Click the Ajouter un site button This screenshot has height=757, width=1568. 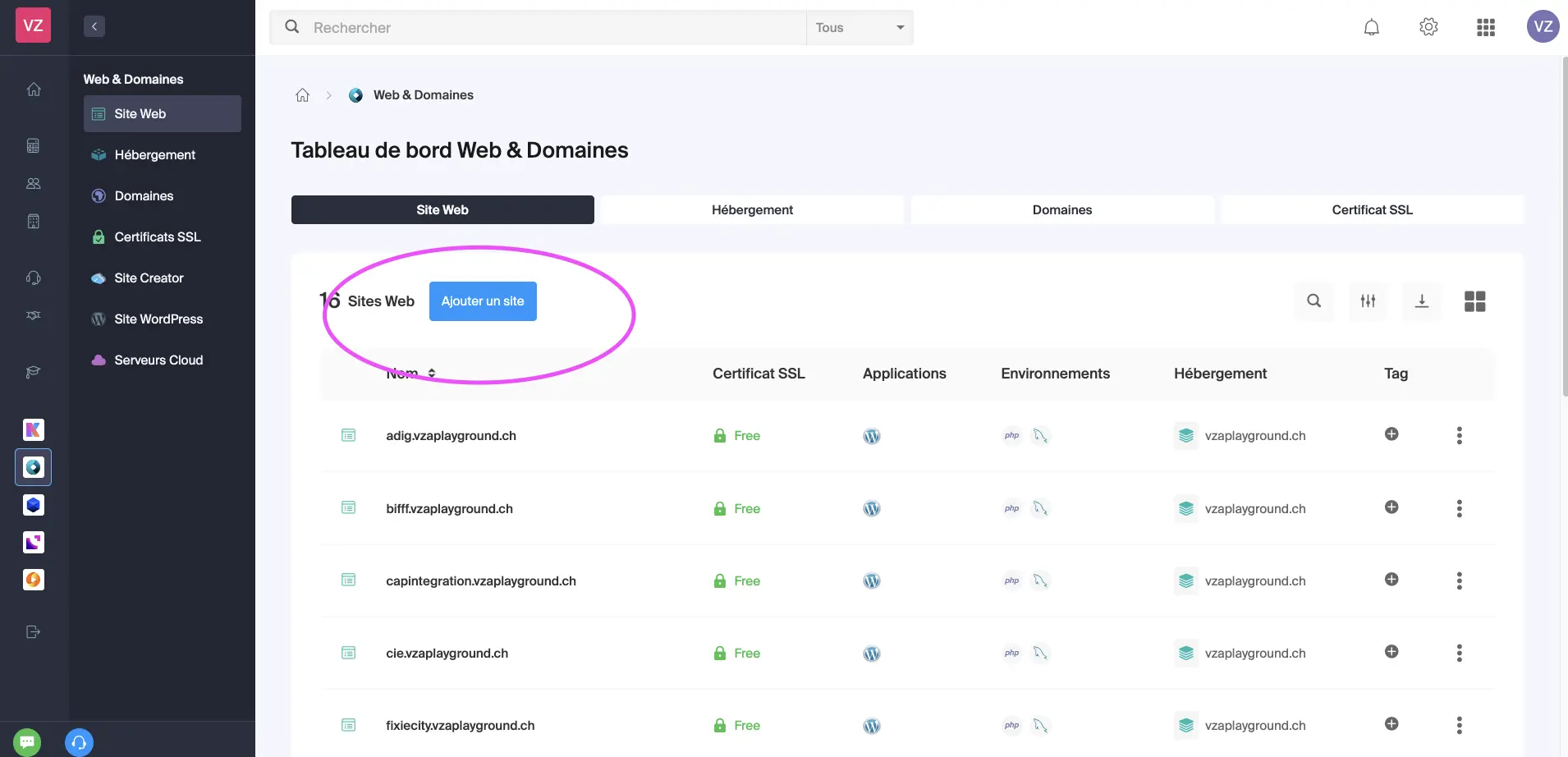coord(483,301)
